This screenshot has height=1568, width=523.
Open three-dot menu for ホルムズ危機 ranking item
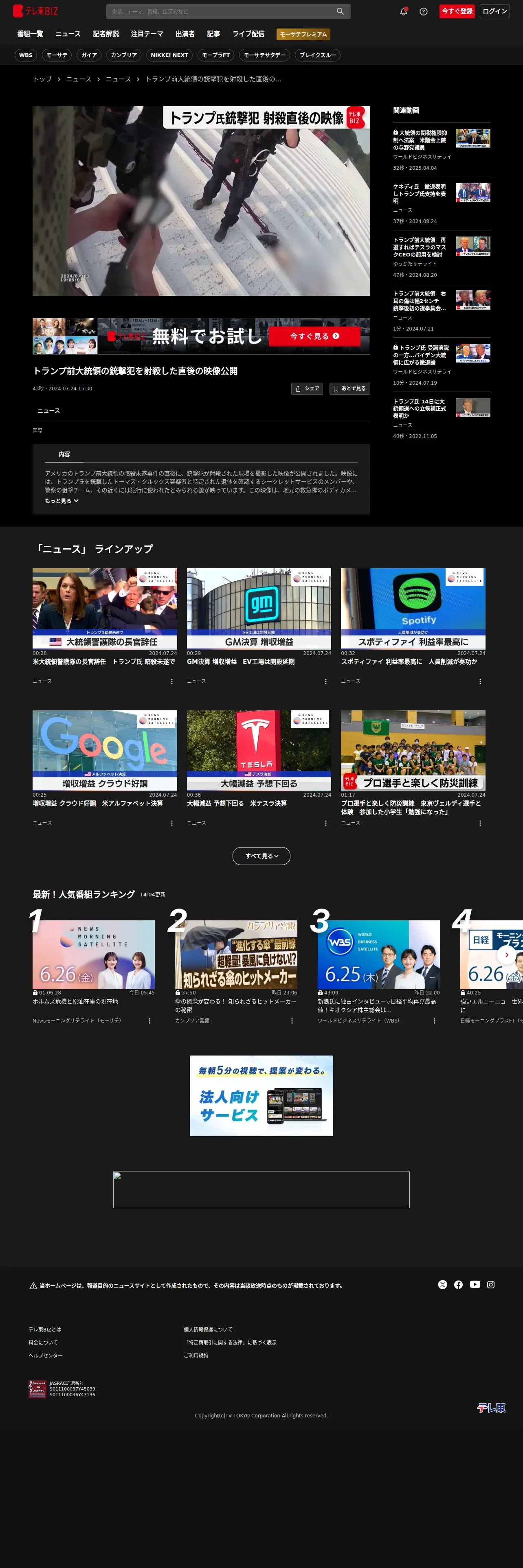[x=149, y=1021]
